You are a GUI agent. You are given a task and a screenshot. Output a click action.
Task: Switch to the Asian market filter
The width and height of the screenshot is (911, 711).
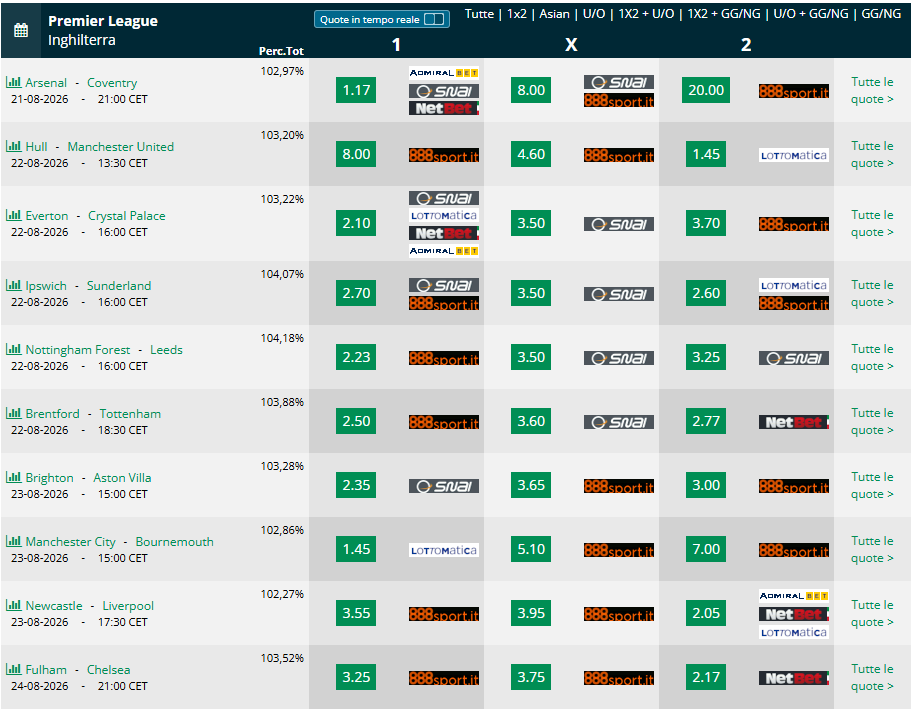[x=554, y=13]
